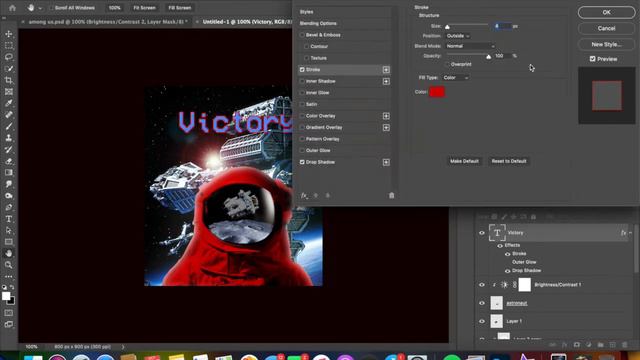Hide the Drop Shadow effect in layers panel
Screen dimensions: 640x360
pos(508,271)
